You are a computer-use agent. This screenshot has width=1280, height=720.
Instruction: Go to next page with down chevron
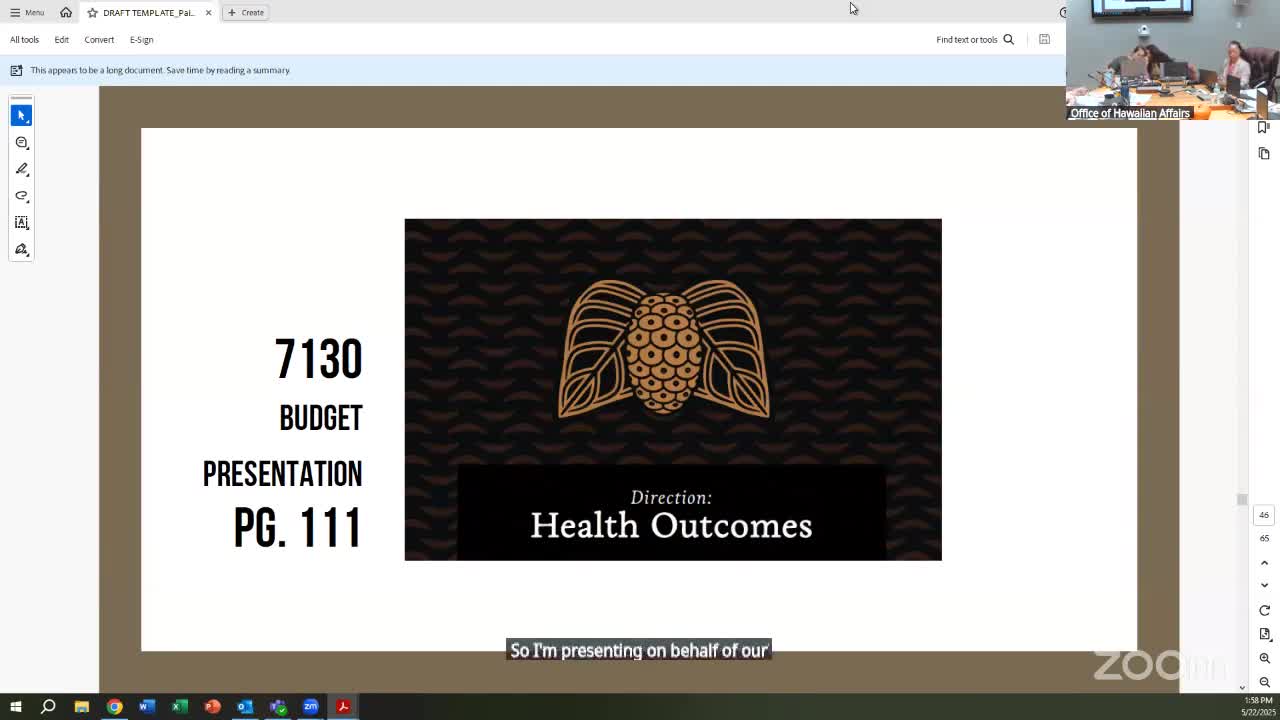click(1264, 585)
